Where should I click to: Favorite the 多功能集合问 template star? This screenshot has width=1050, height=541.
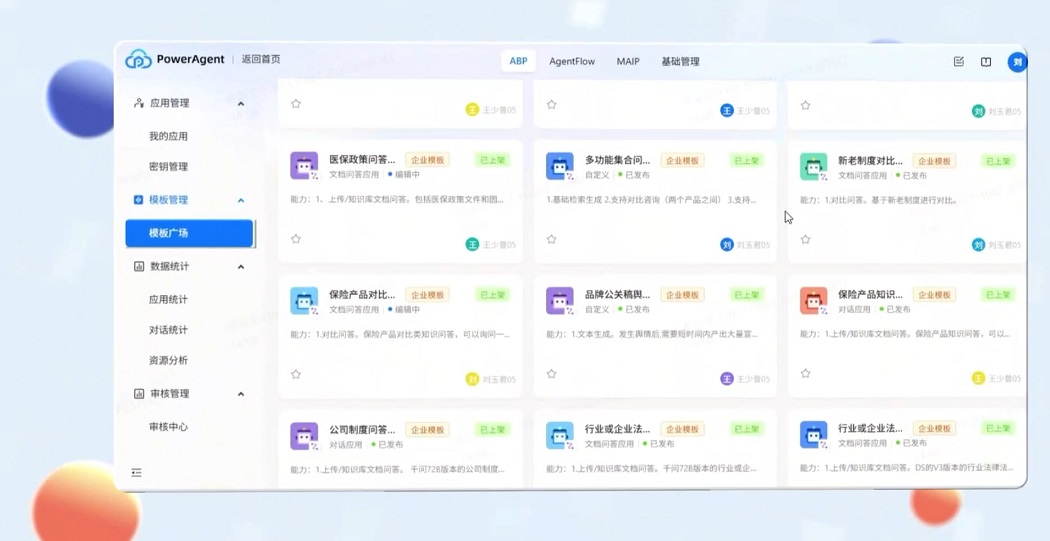coord(551,238)
